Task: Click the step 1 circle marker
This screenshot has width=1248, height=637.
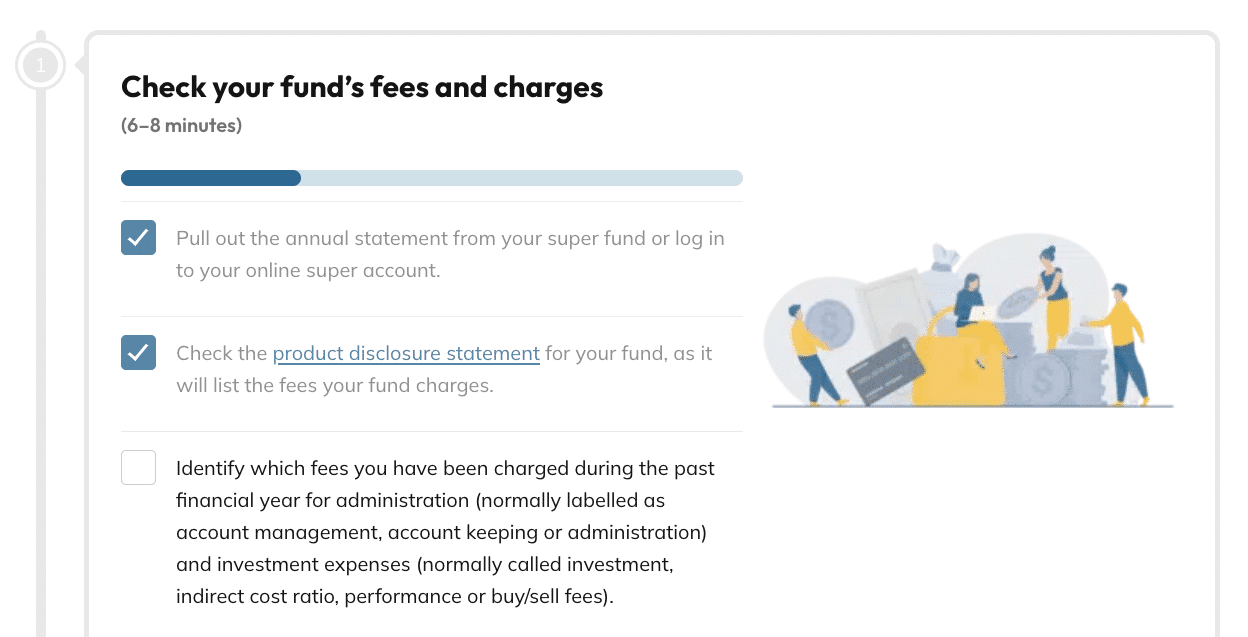Action: (x=40, y=66)
